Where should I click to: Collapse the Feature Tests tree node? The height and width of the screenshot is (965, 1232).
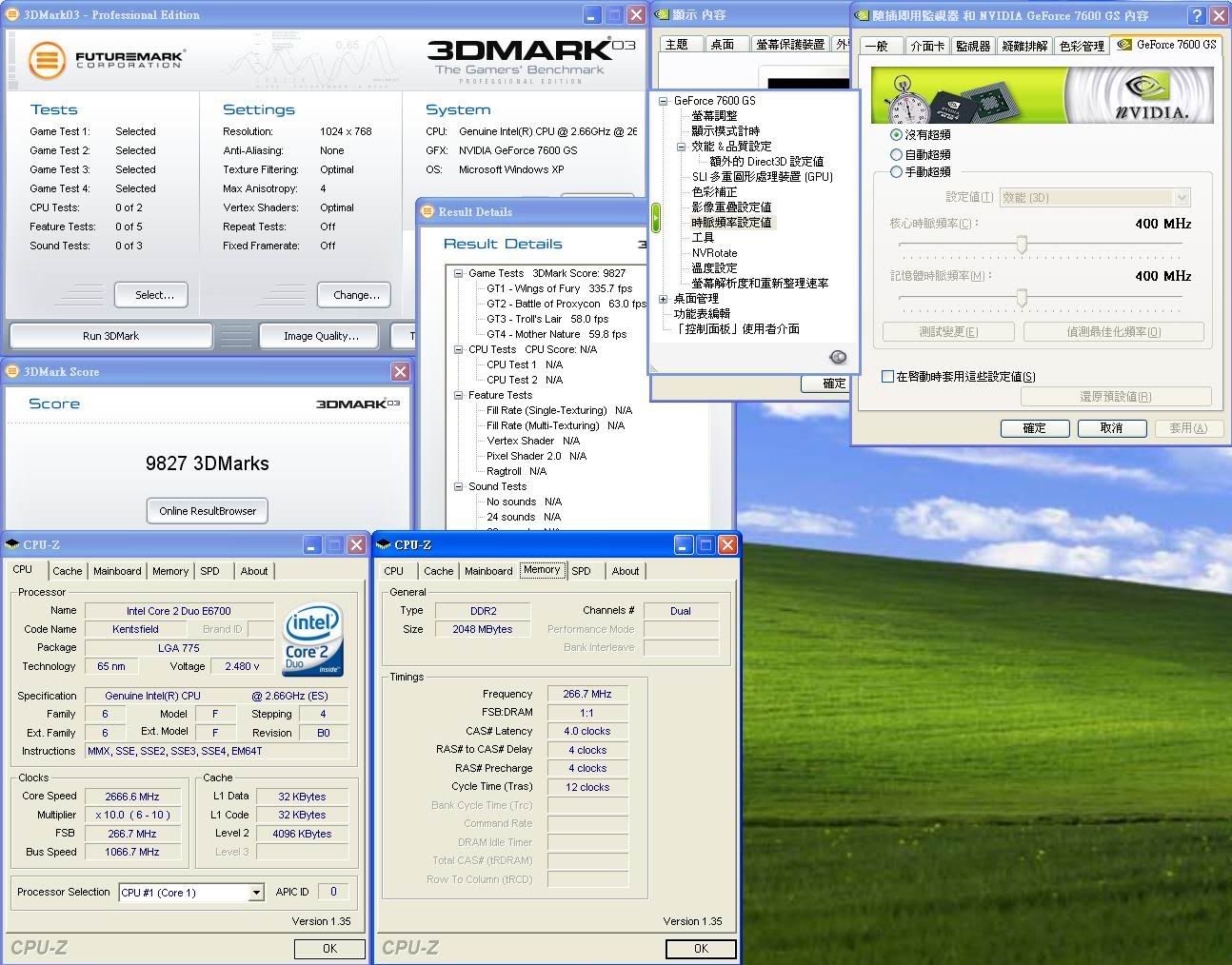[458, 395]
